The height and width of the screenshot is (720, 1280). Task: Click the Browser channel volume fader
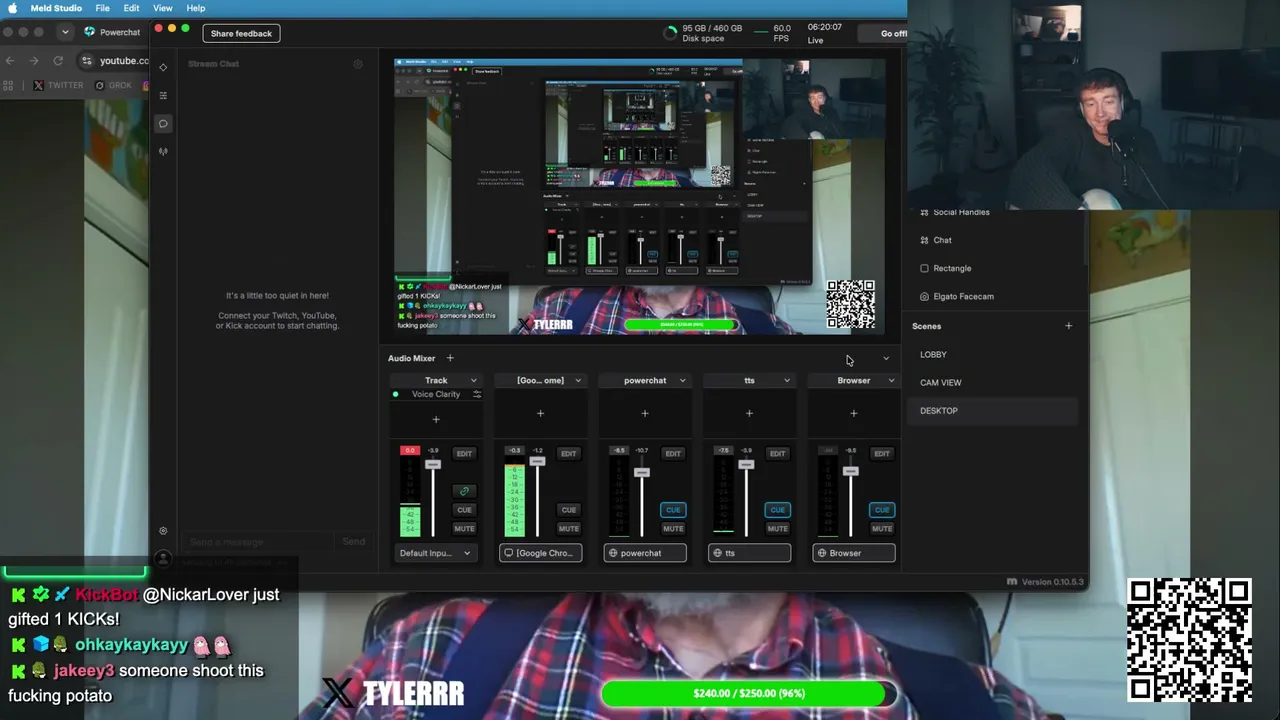coord(850,471)
